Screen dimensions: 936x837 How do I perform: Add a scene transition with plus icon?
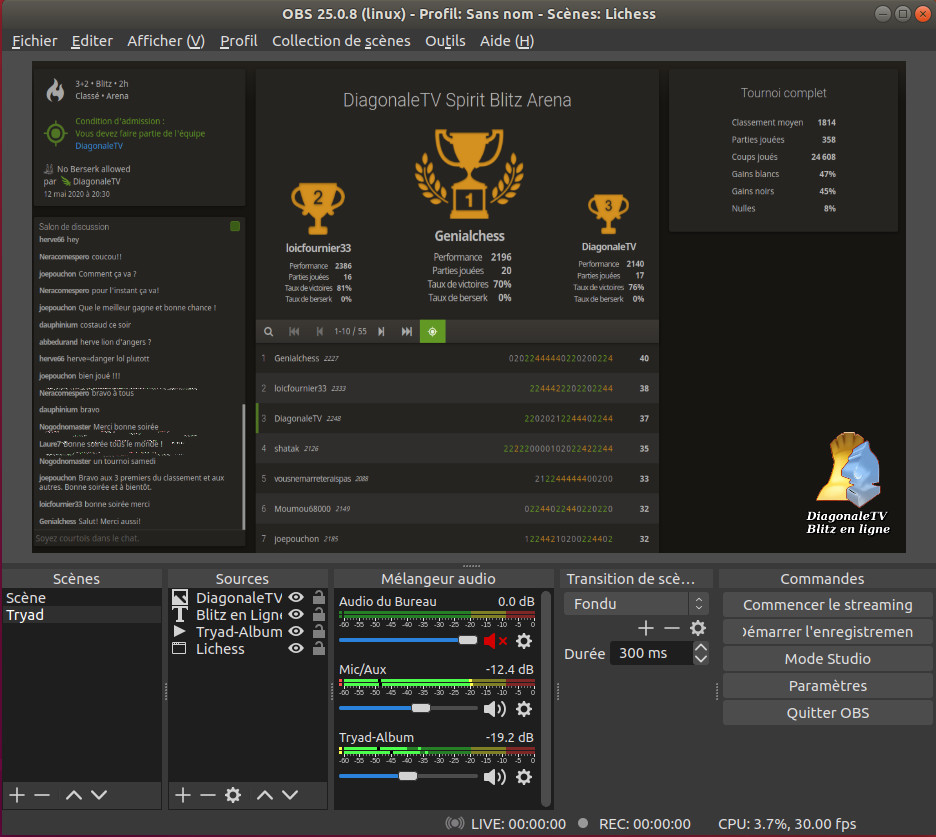point(646,628)
